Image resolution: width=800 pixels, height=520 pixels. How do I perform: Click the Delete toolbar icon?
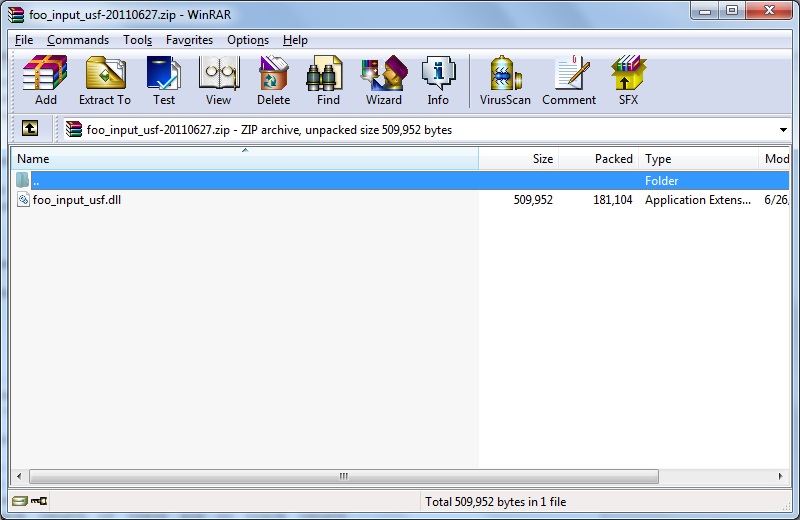click(273, 80)
